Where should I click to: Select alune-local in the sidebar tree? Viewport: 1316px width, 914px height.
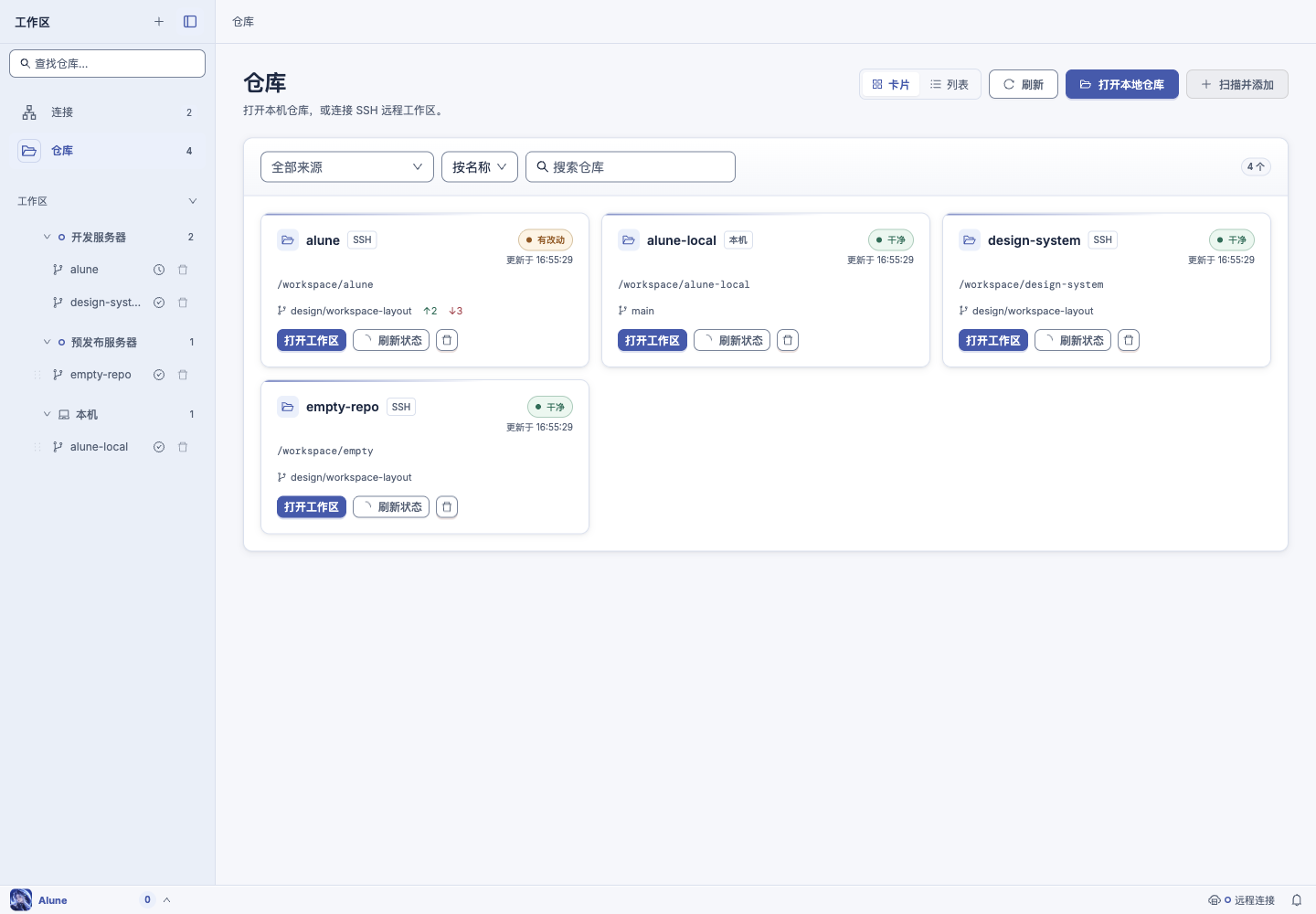pos(100,447)
